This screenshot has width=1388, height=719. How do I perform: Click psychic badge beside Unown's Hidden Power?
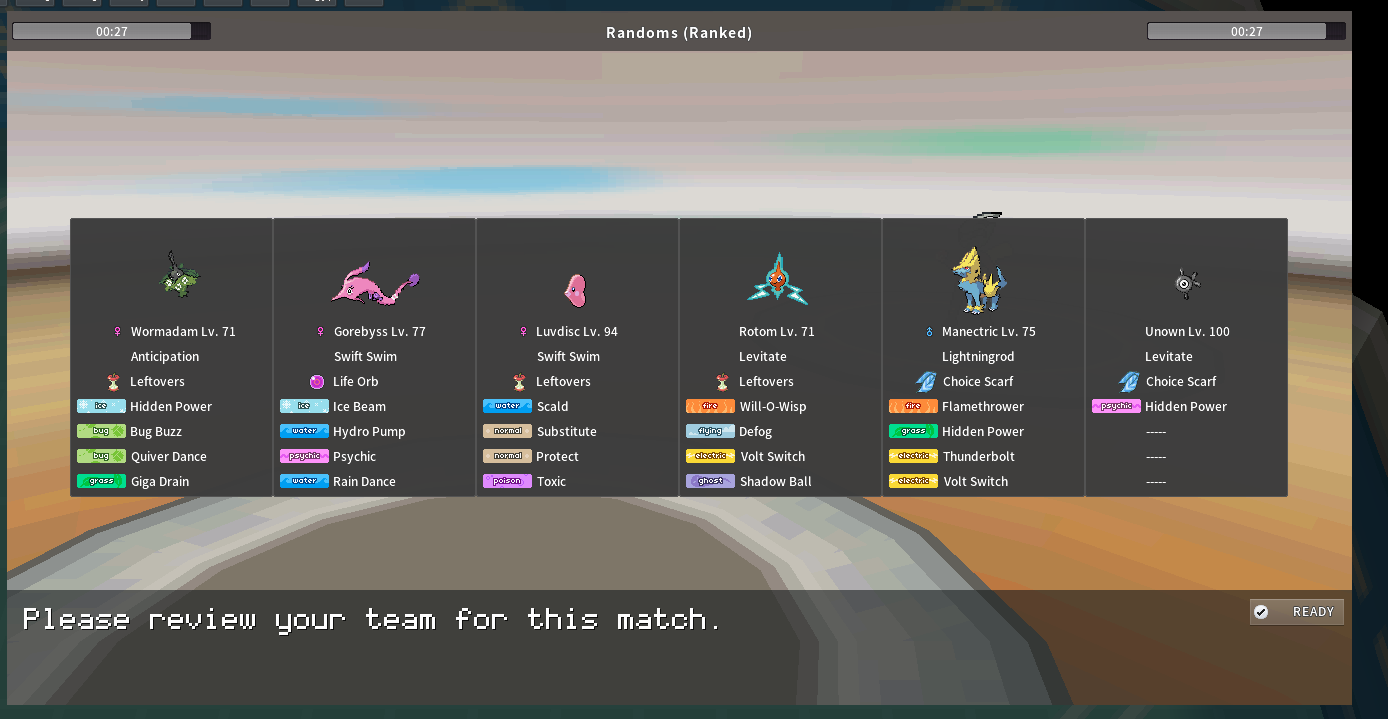(x=1117, y=406)
